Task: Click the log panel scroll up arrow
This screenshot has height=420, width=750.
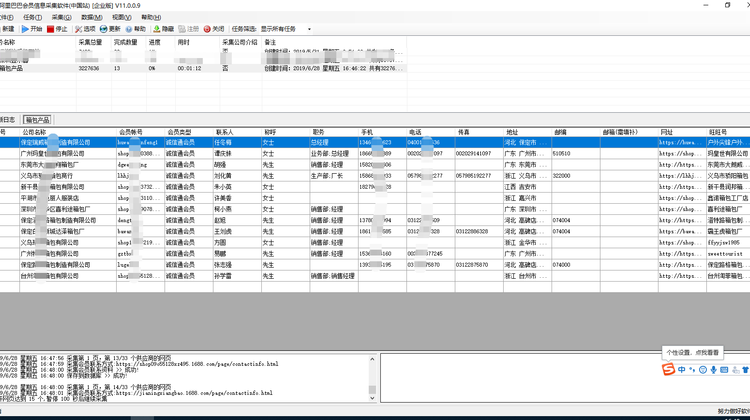Action: [373, 359]
